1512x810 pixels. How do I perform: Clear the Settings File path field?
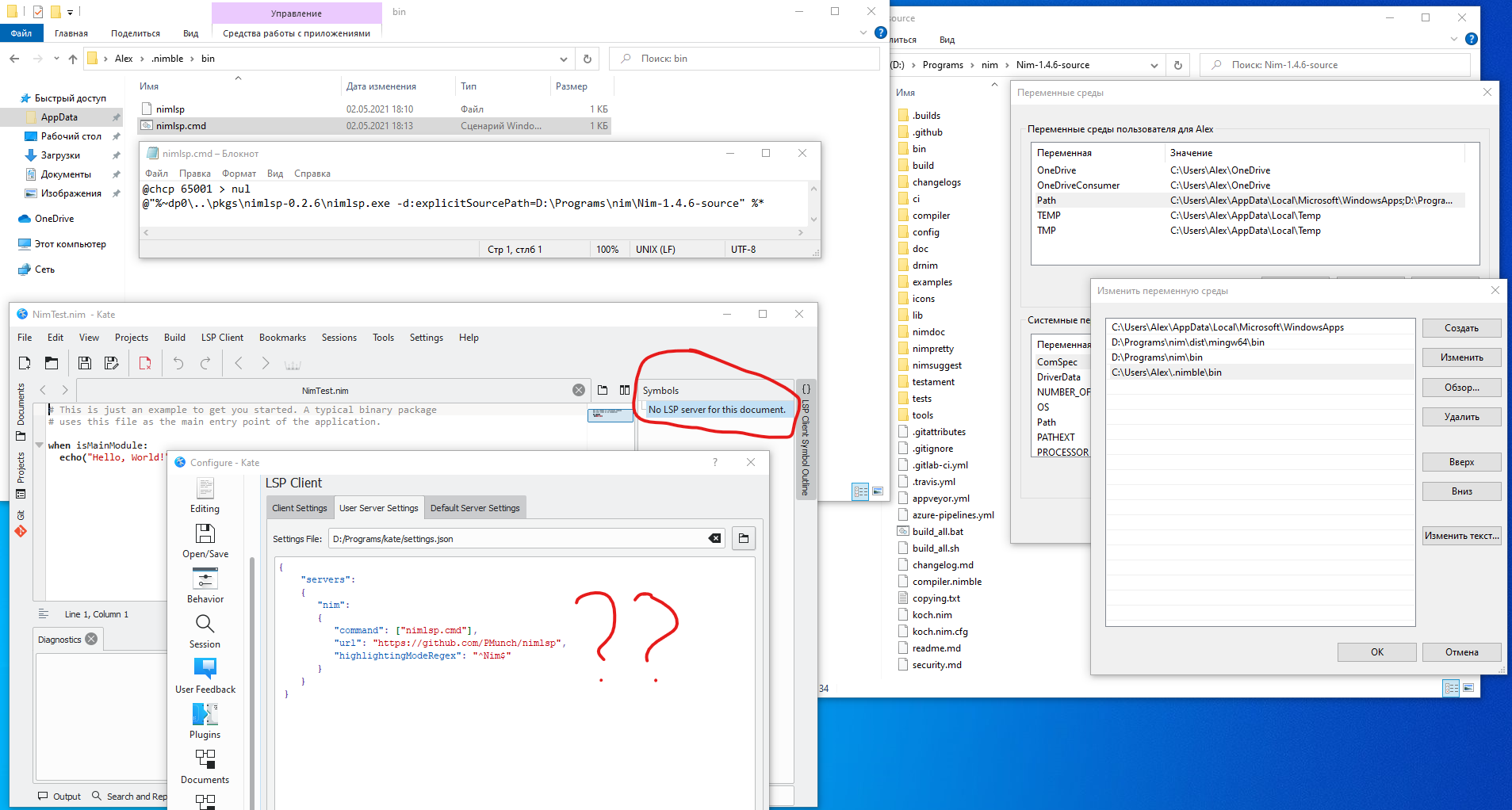tap(714, 538)
